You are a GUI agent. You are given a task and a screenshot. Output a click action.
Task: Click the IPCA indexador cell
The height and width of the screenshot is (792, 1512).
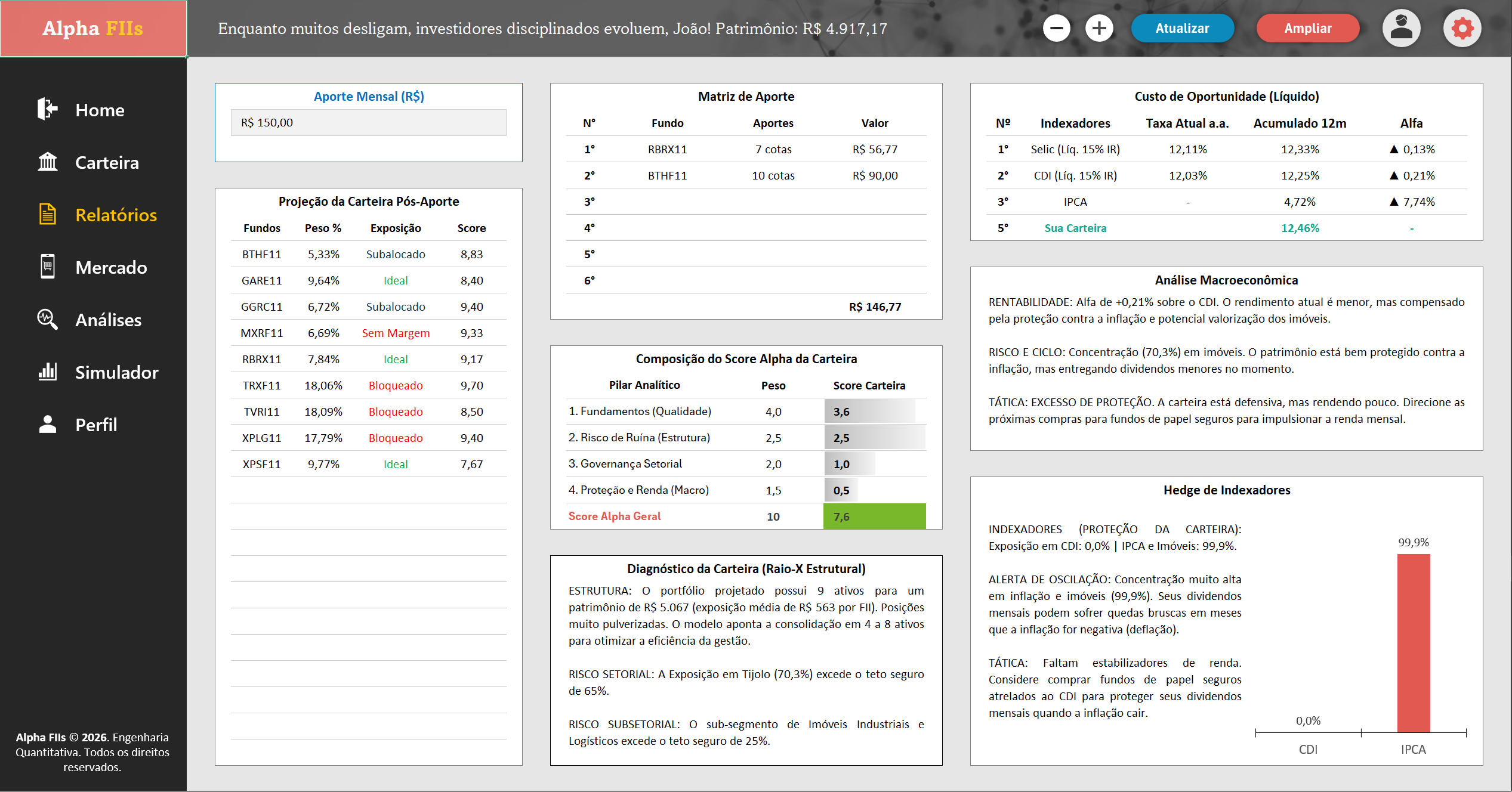(x=1075, y=202)
